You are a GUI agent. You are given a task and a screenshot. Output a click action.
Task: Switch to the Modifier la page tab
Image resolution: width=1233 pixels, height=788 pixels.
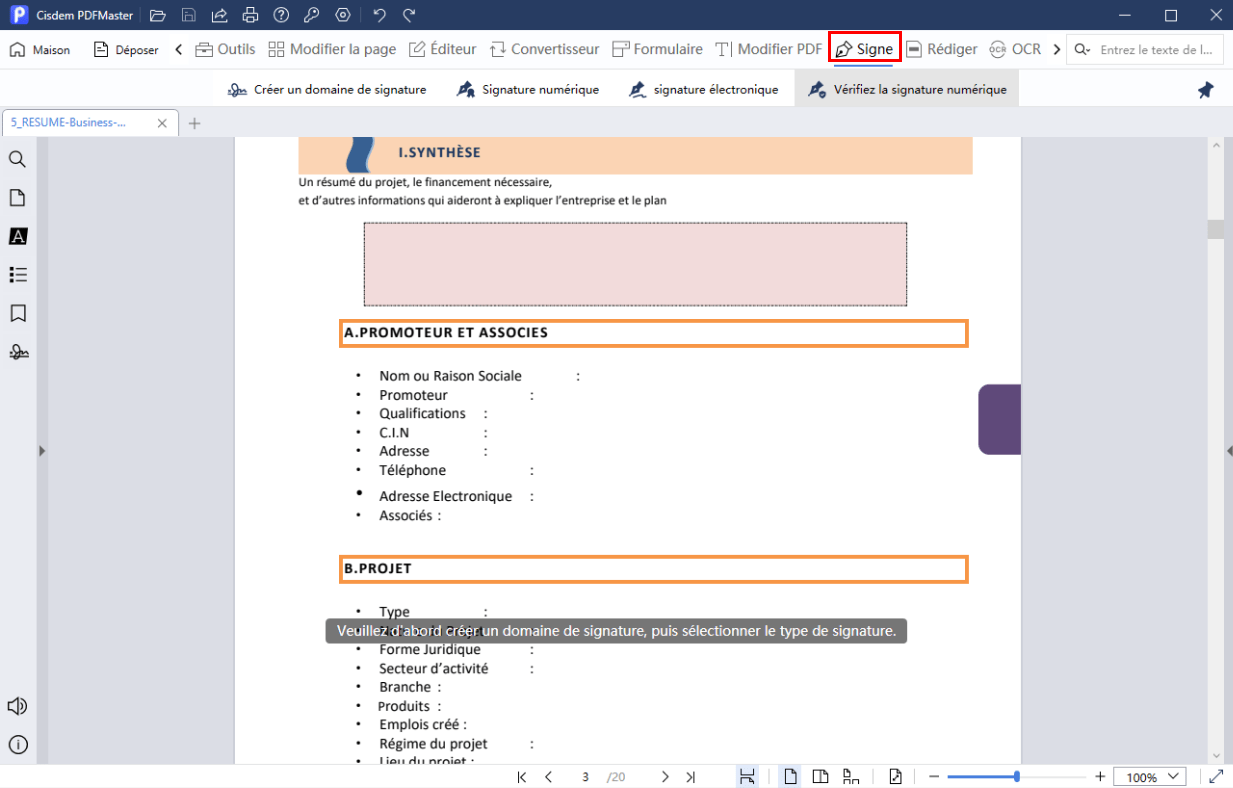point(332,49)
